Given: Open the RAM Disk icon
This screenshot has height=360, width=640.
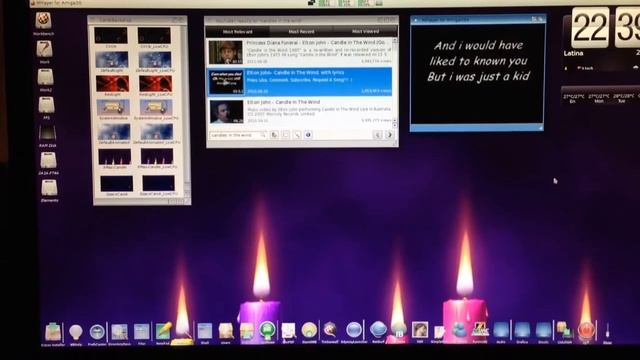Looking at the screenshot, I should (47, 133).
